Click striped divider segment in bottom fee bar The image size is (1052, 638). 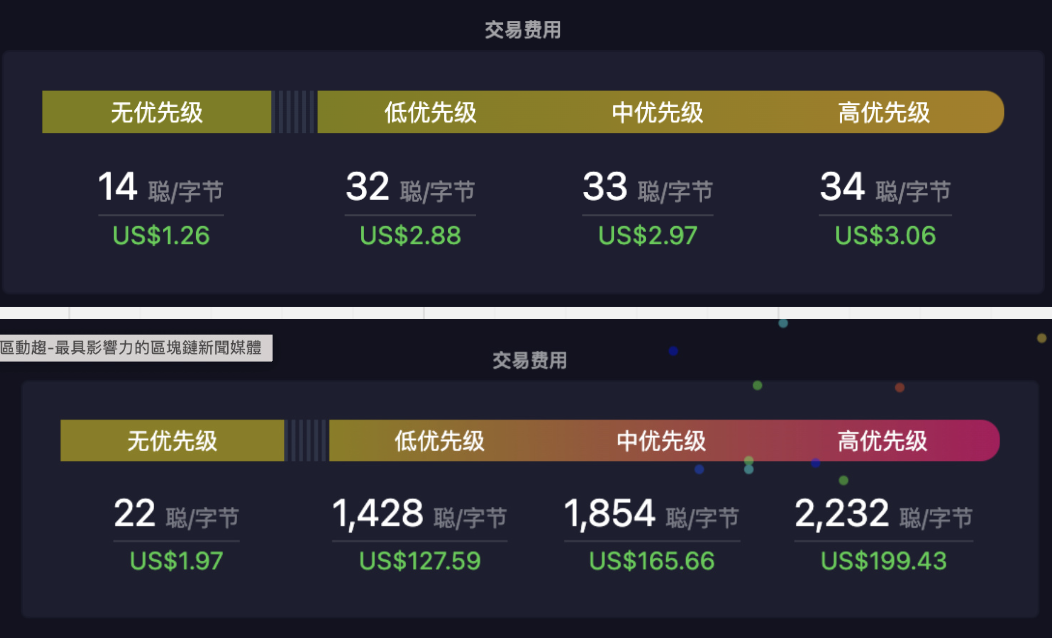pyautogui.click(x=307, y=441)
